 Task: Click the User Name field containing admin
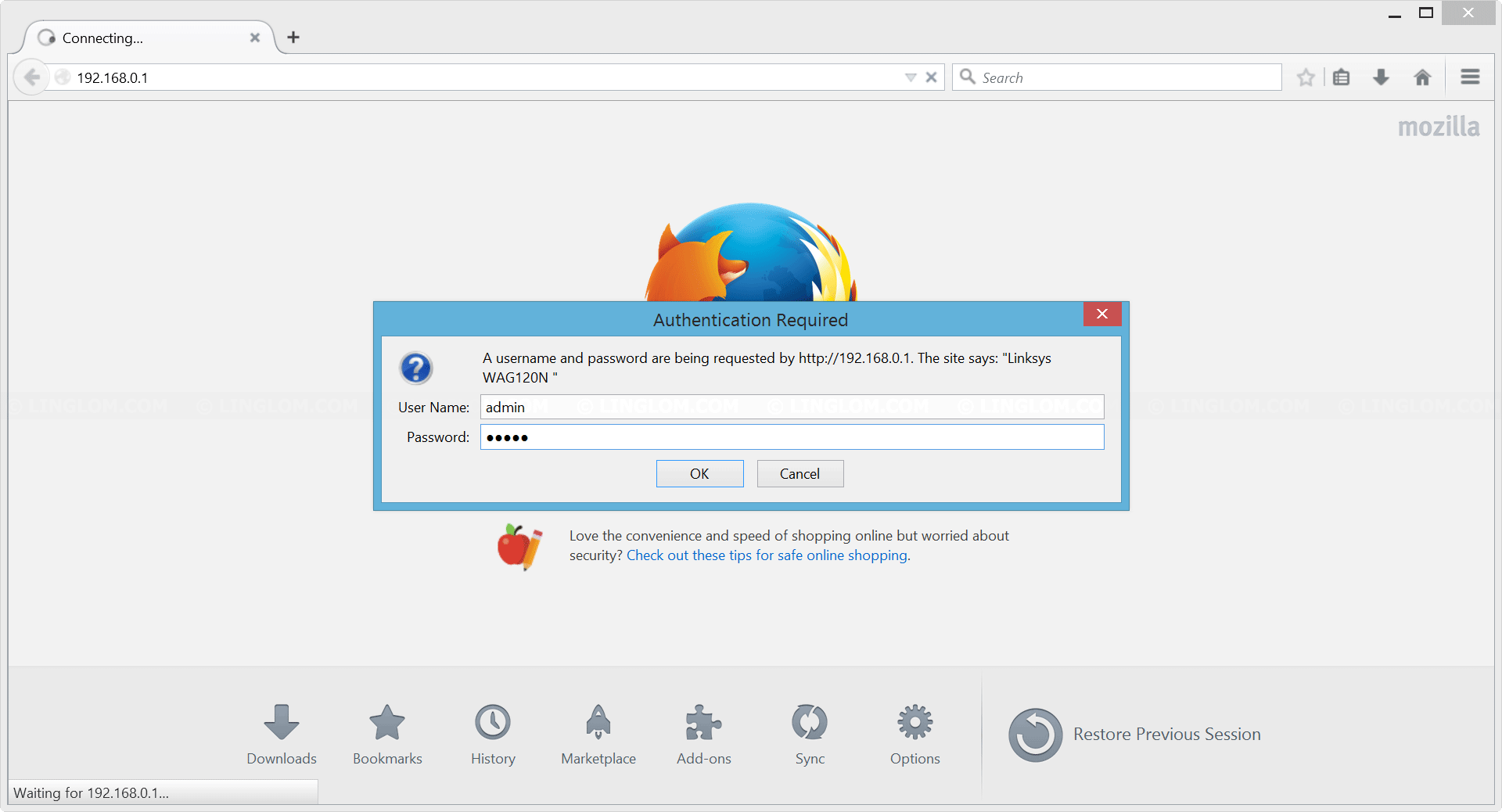click(792, 407)
